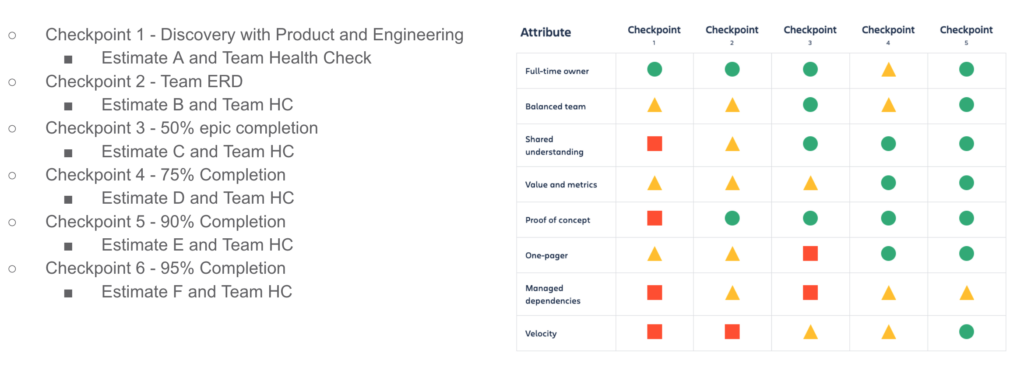Select the green circle for Velocity Checkpoint 5
The width and height of the screenshot is (1024, 371).
point(967,332)
